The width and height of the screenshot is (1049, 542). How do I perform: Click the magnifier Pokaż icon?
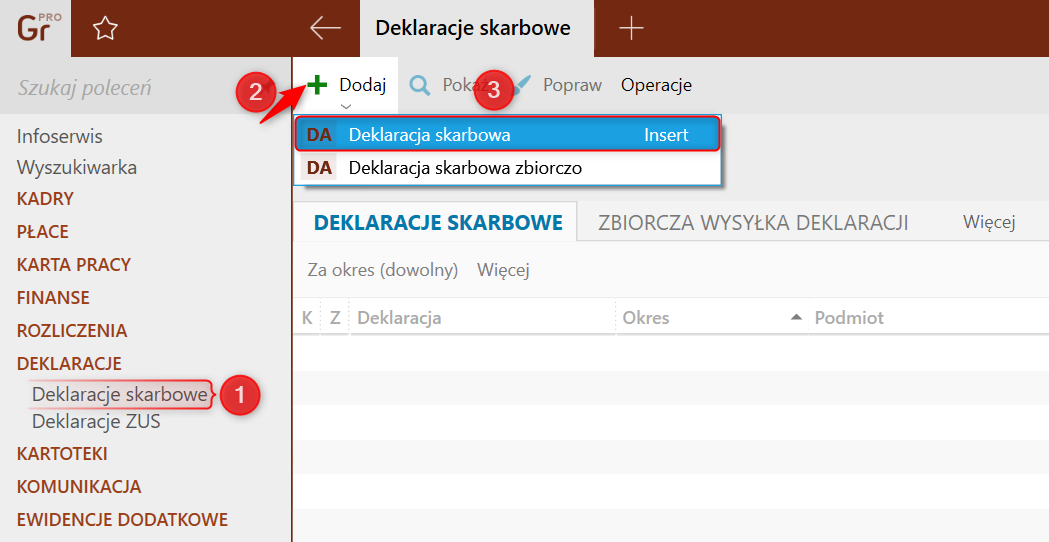pyautogui.click(x=419, y=86)
